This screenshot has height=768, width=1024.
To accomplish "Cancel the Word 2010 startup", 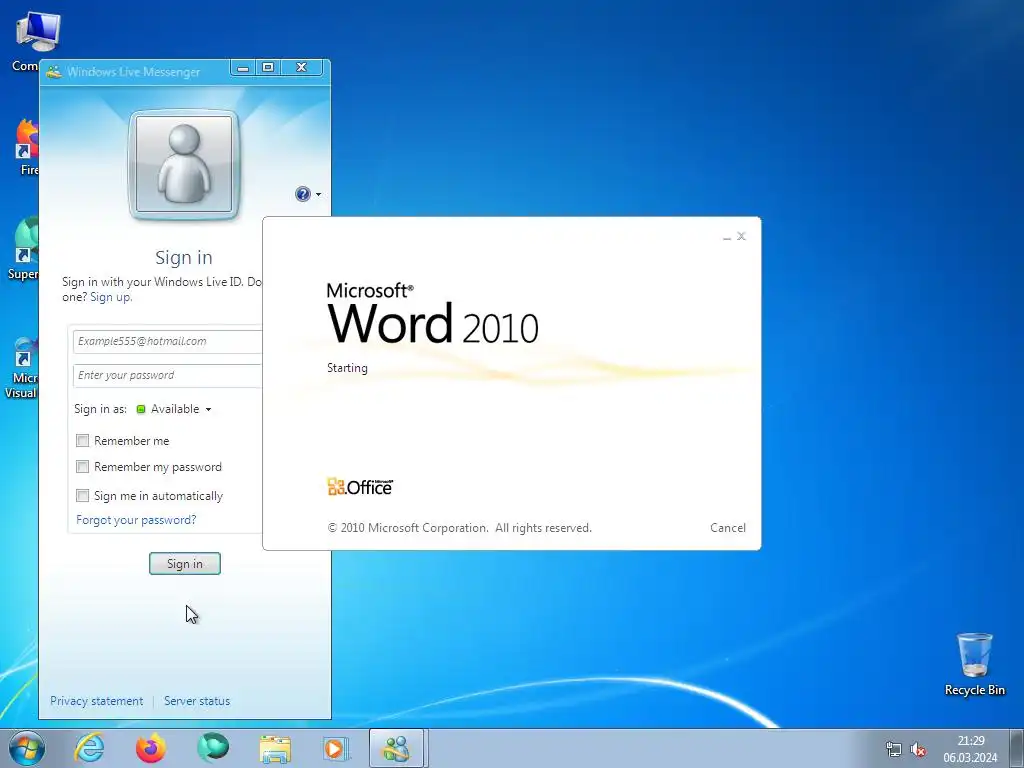I will point(728,528).
